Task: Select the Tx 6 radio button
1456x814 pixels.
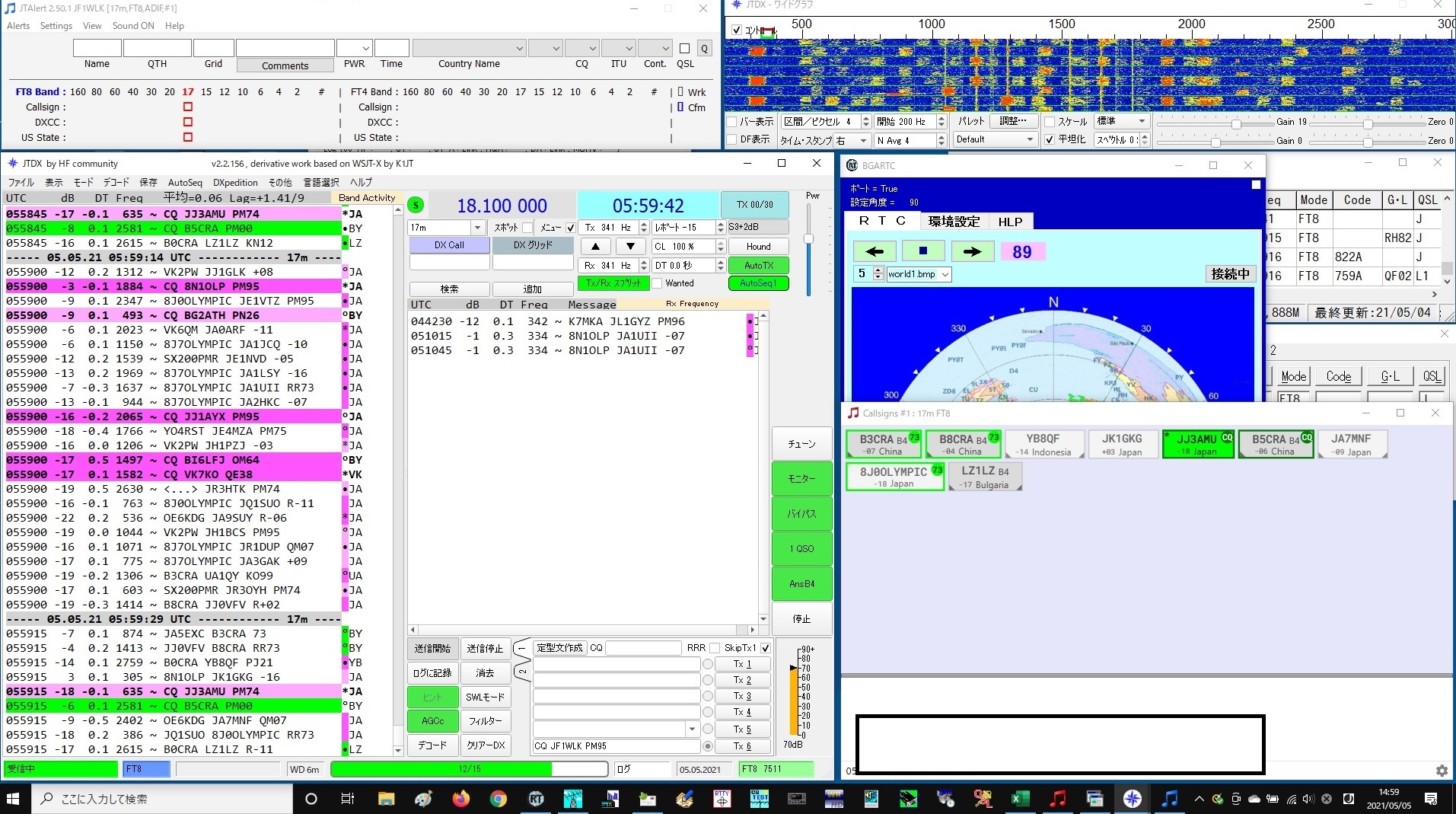Action: pos(708,746)
